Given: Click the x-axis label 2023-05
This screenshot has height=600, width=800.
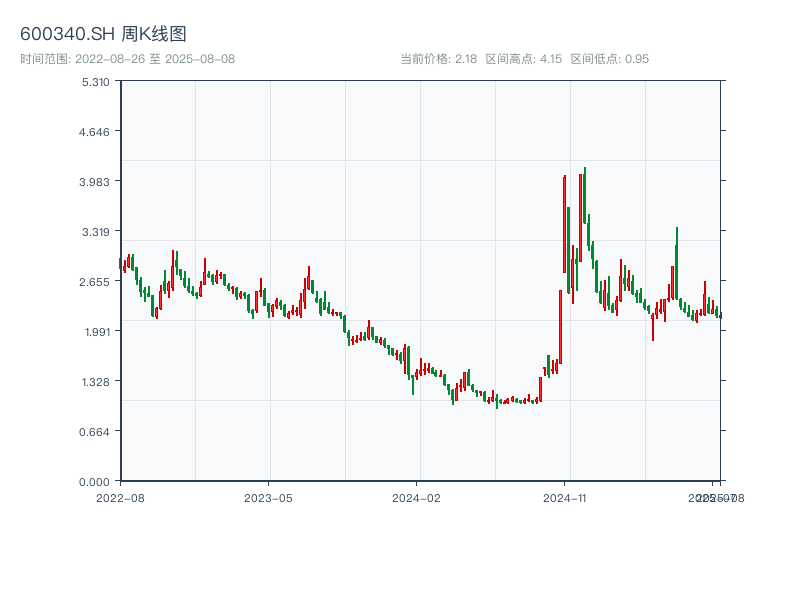Looking at the screenshot, I should point(268,498).
